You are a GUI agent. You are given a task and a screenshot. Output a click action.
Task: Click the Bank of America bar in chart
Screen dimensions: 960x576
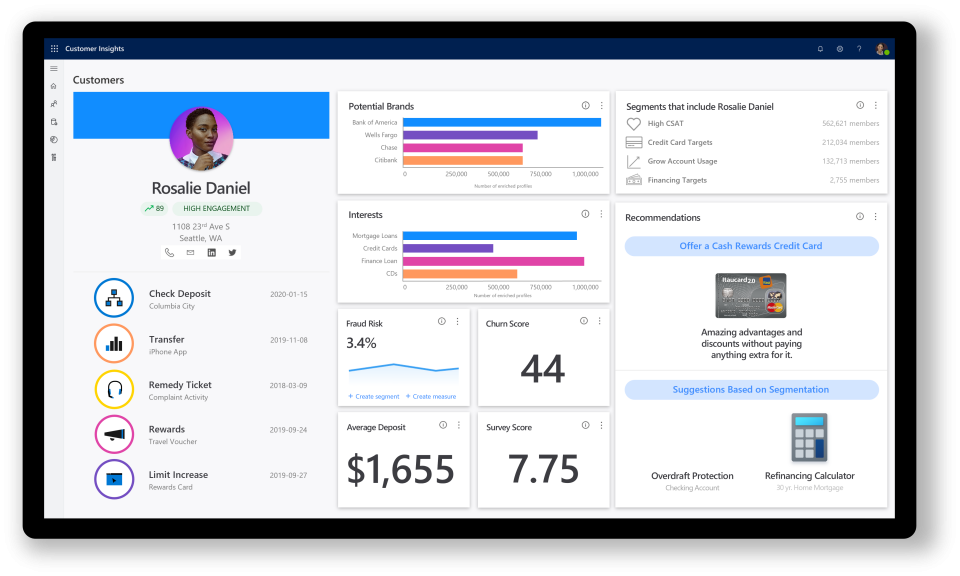[x=501, y=122]
